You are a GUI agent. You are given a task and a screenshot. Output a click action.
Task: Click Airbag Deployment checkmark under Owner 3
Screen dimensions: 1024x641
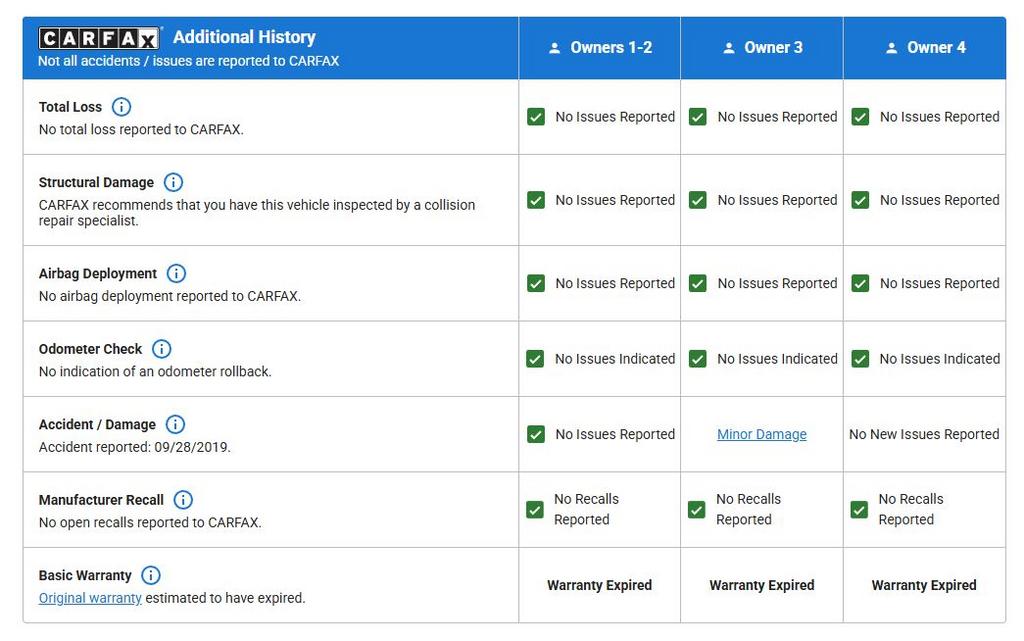[x=698, y=283]
